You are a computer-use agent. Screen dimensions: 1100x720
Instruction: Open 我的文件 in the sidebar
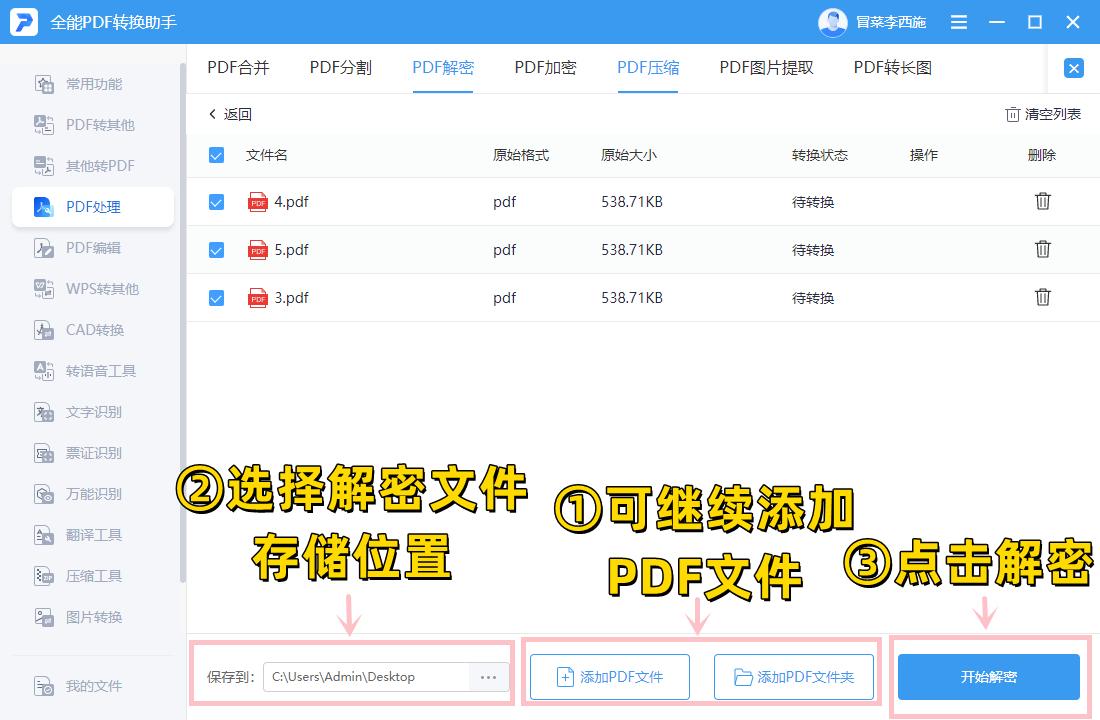tap(93, 686)
